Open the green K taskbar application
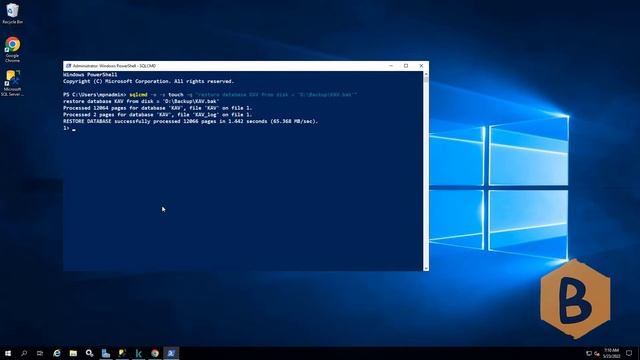Image resolution: width=640 pixels, height=360 pixels. coord(138,353)
